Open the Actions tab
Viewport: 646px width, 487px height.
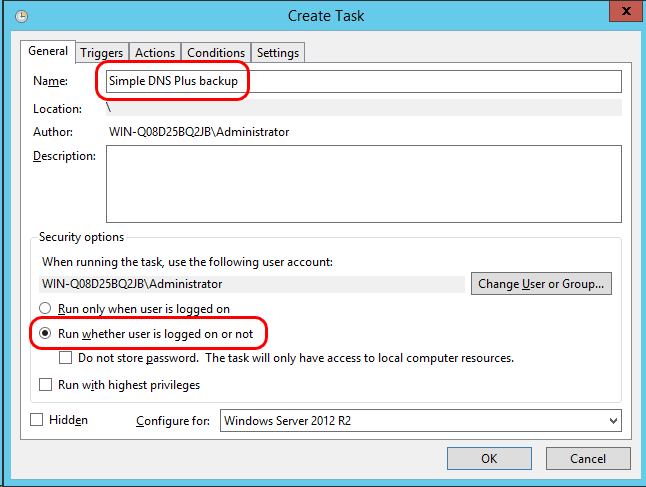point(155,53)
